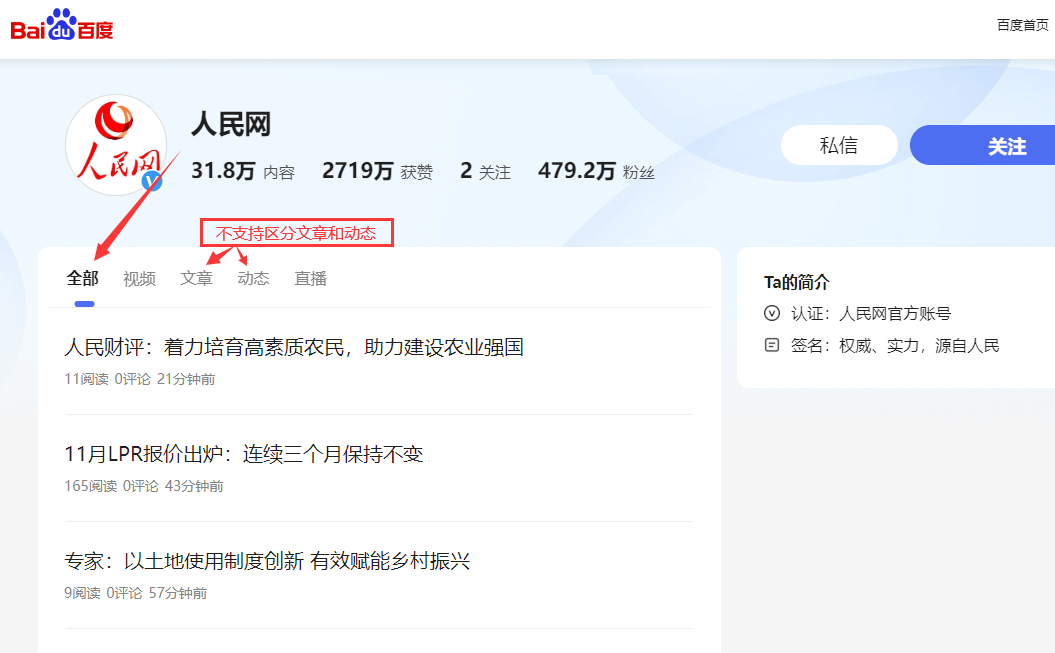The width and height of the screenshot is (1055, 653).
Task: Click 认证：人民网官方账号 text
Action: 871,313
